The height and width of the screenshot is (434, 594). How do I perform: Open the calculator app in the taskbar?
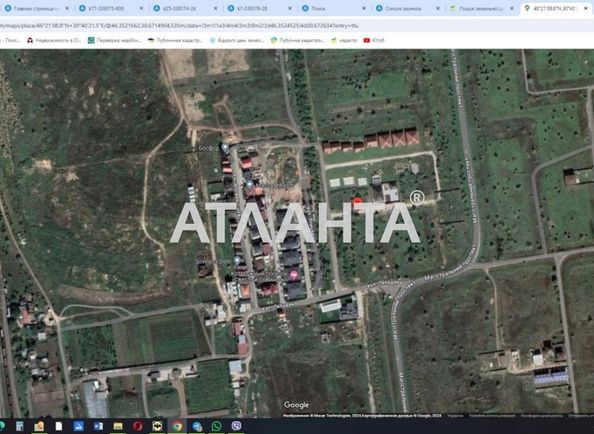coord(19,426)
